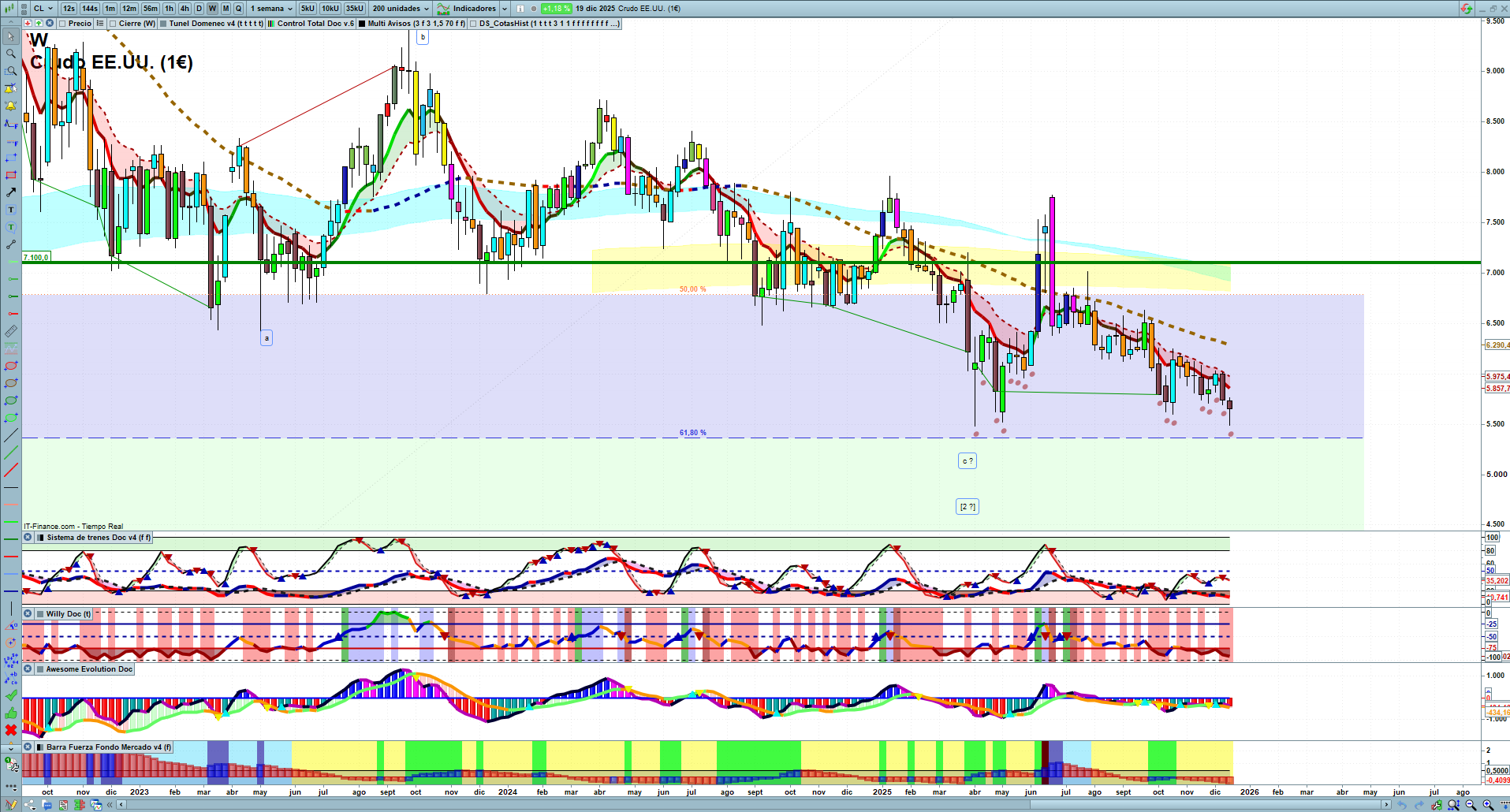Switch to the 4h timeframe
The width and height of the screenshot is (1510, 812).
[185, 9]
